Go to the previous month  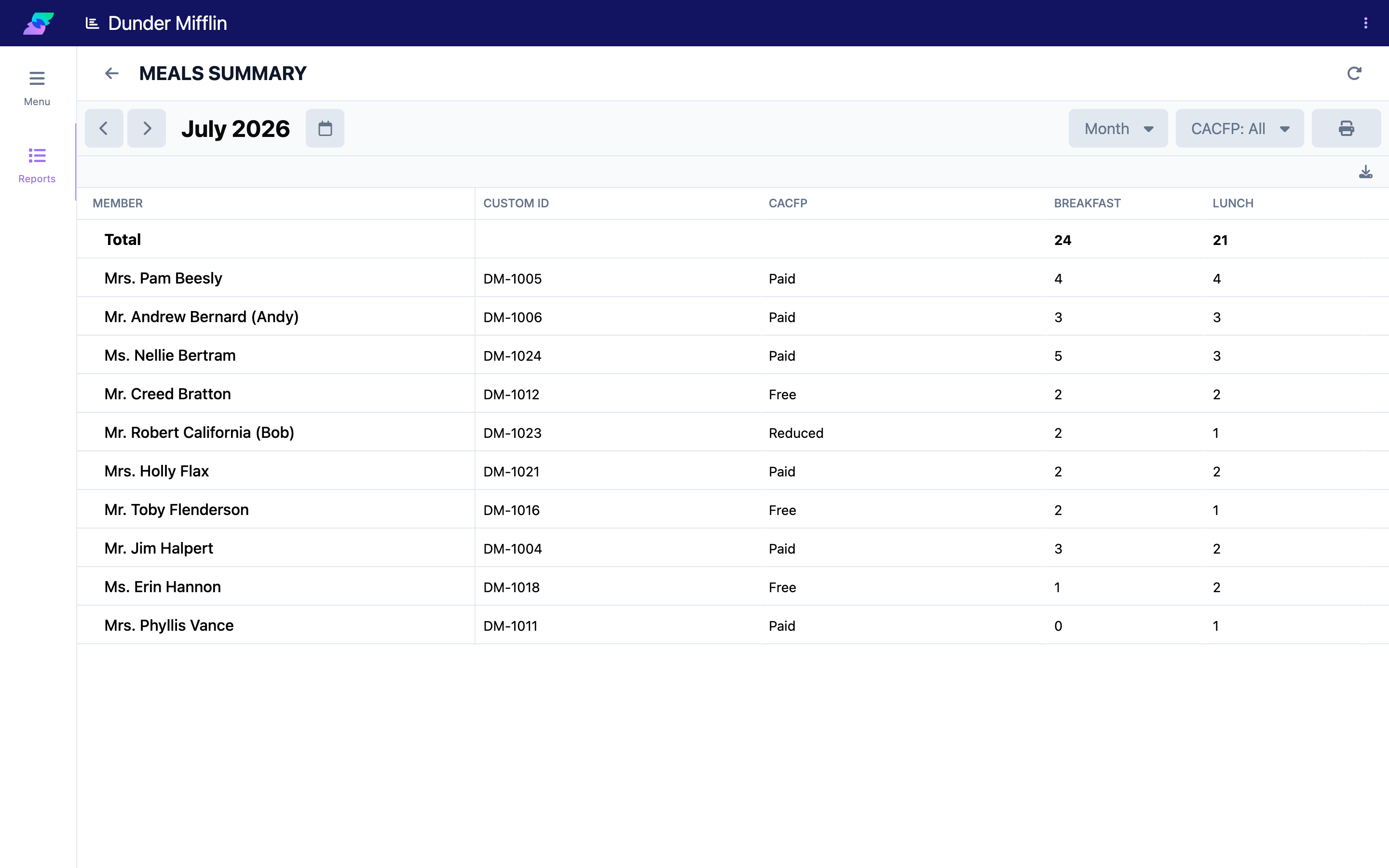(x=104, y=128)
